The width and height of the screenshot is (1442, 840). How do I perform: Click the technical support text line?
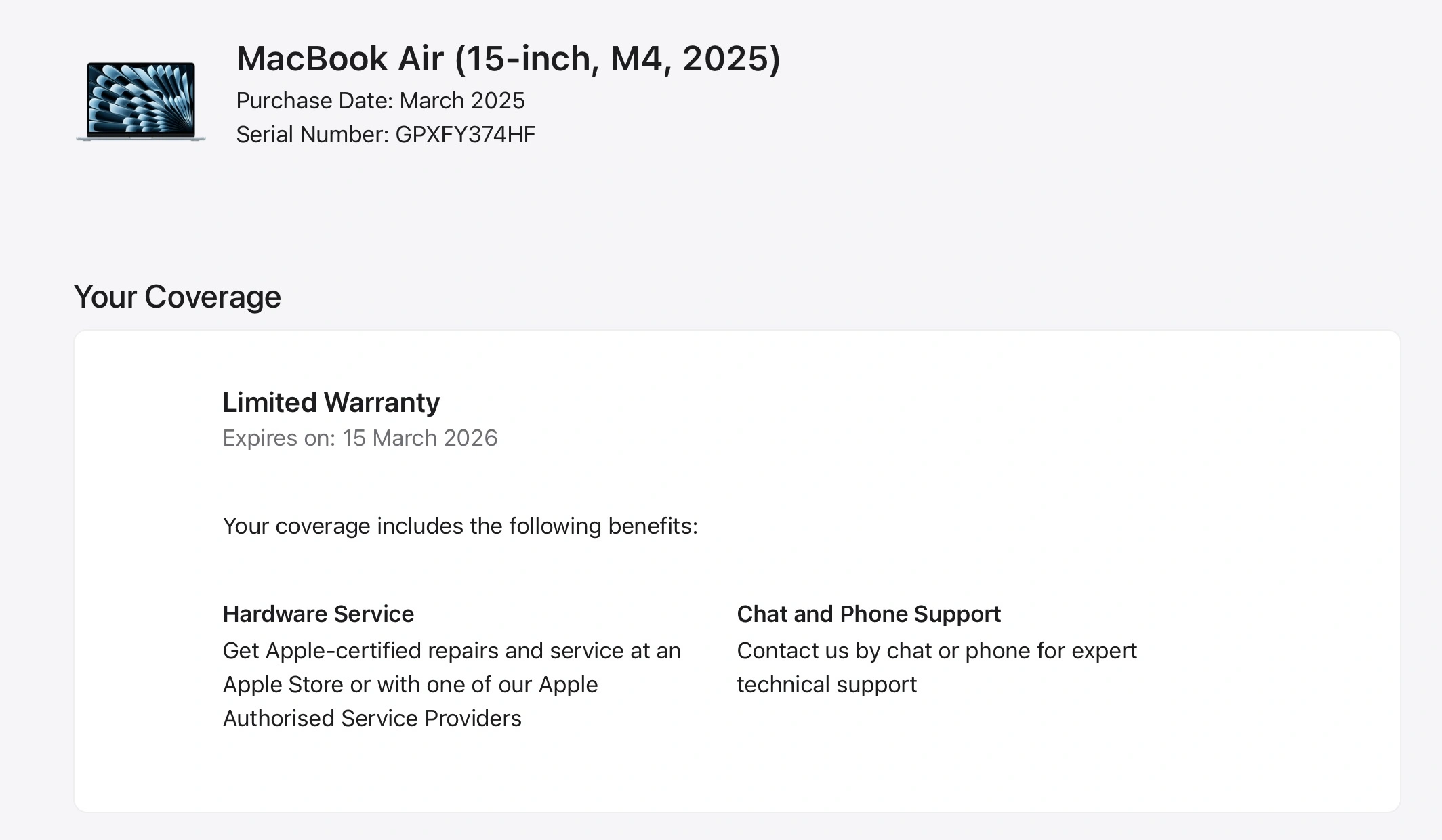[x=827, y=684]
